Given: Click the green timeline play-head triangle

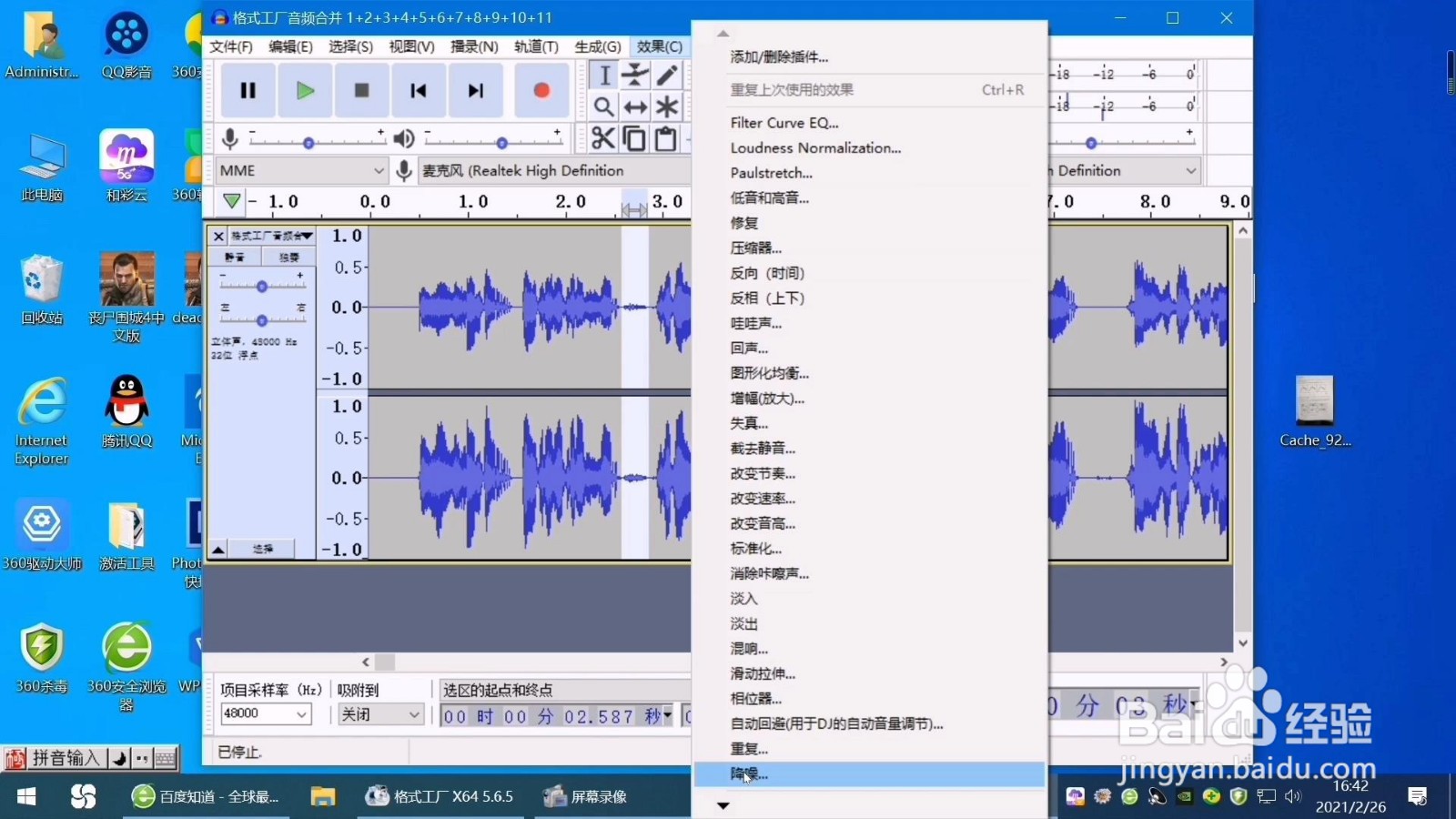Looking at the screenshot, I should 232,201.
